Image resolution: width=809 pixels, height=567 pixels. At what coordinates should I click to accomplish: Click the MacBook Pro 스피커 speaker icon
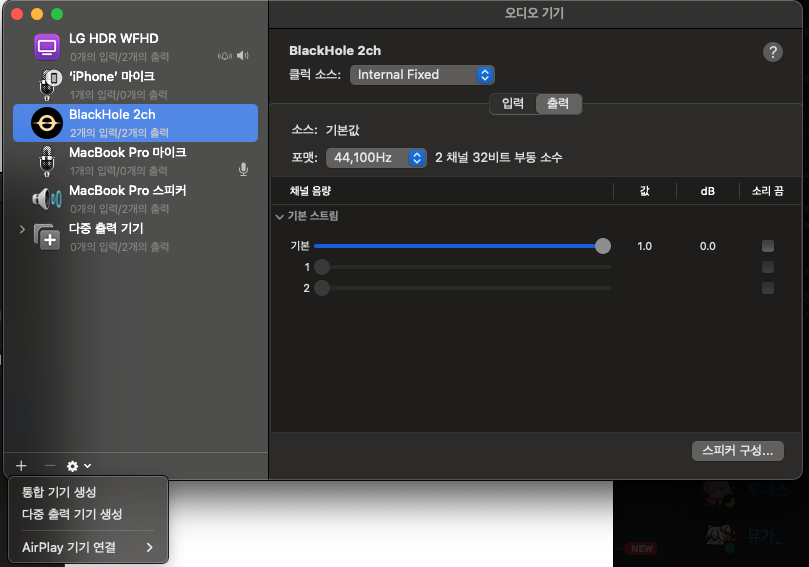coord(47,199)
